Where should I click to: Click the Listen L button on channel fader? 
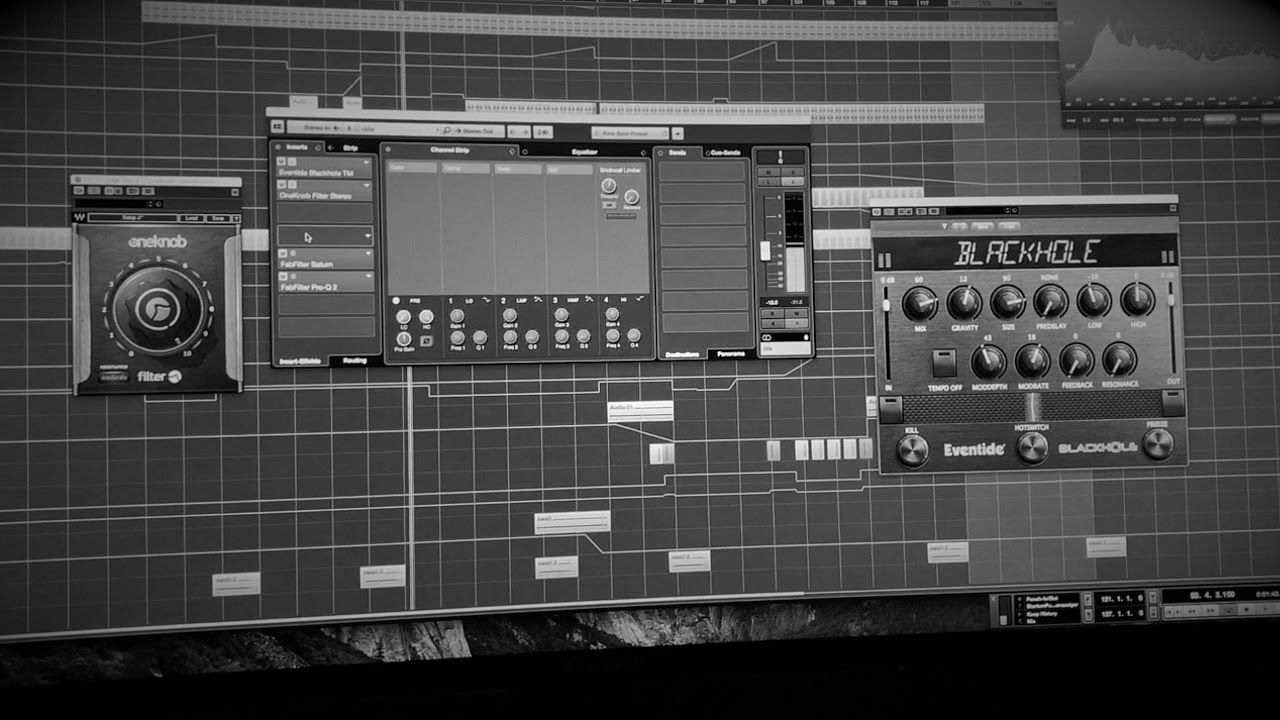(768, 181)
